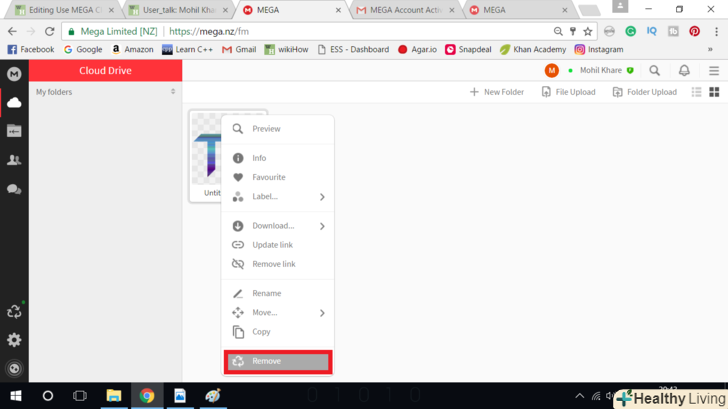
Task: Open the MEGA hamburger menu
Action: (x=714, y=71)
